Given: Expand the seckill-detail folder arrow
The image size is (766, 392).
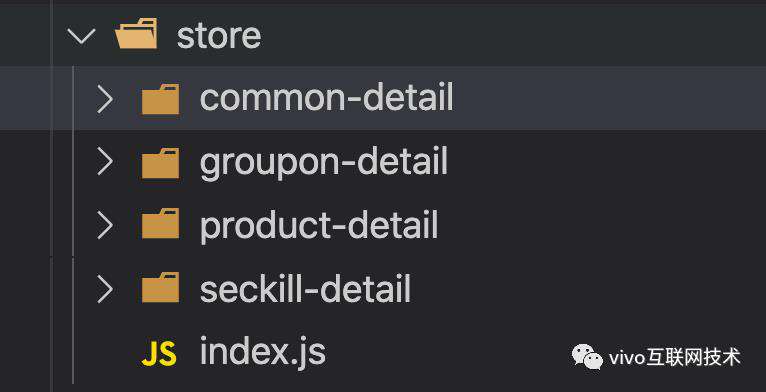Looking at the screenshot, I should pos(105,289).
